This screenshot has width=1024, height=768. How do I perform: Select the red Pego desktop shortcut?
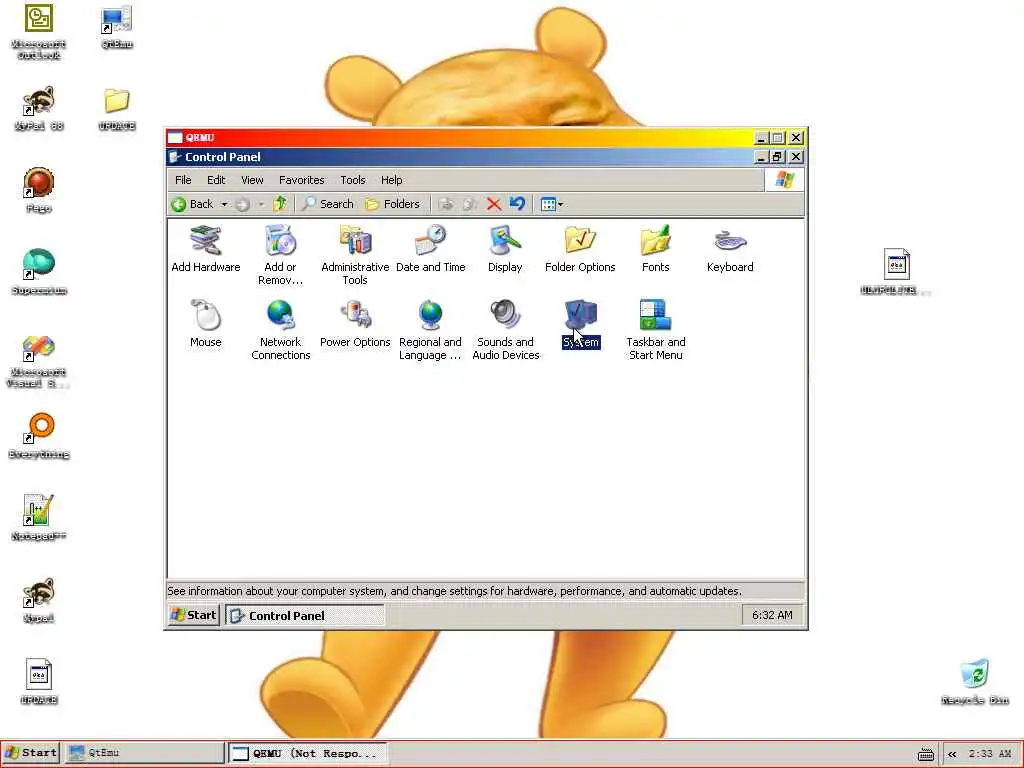pyautogui.click(x=39, y=190)
